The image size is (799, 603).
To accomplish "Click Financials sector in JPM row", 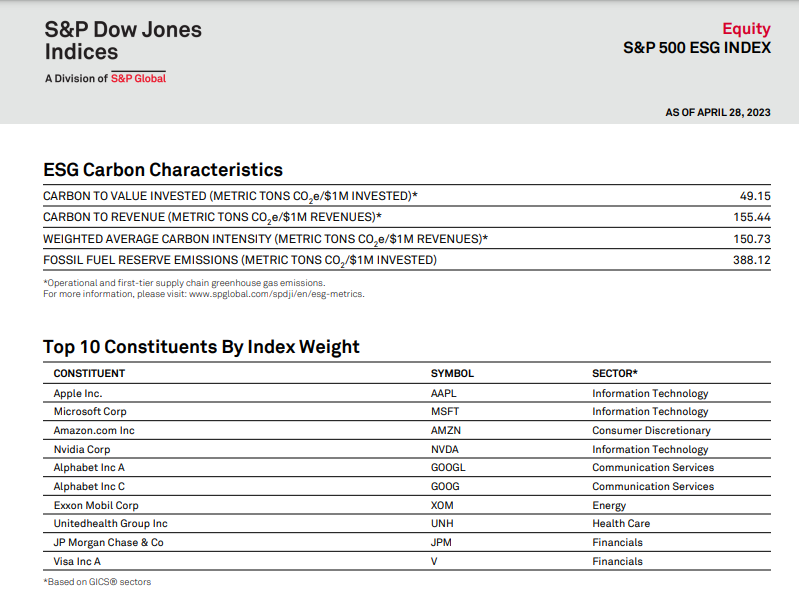I will [x=618, y=542].
